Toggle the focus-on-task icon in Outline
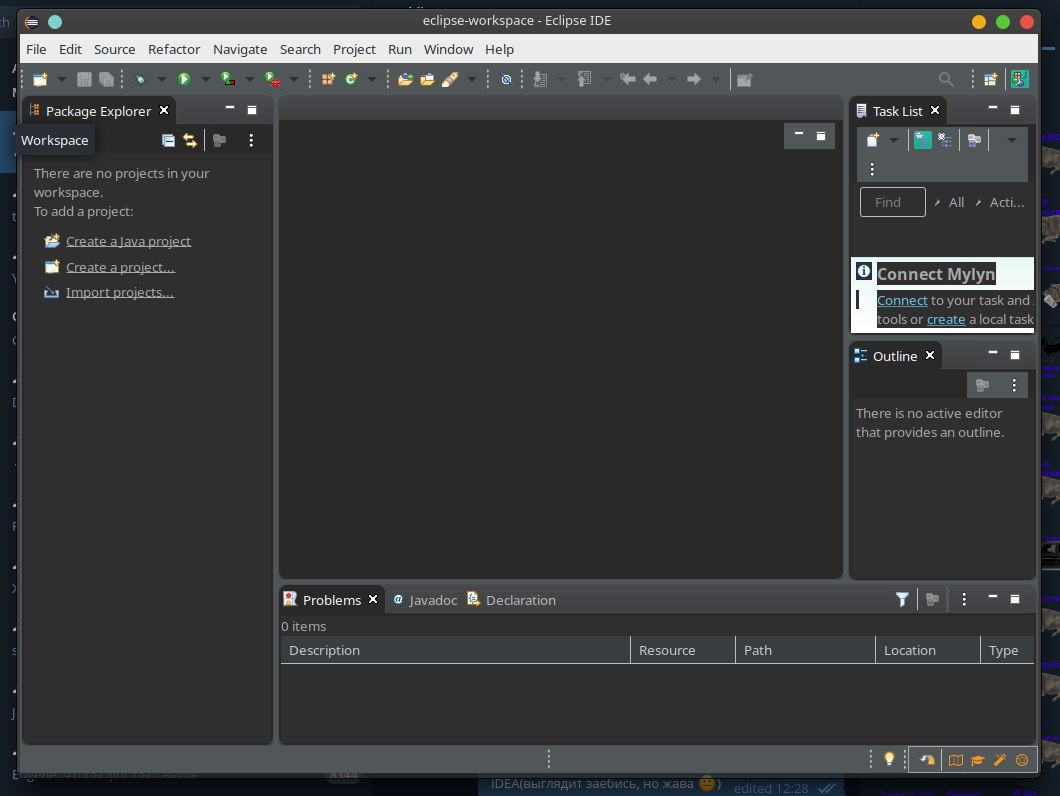 (x=982, y=385)
